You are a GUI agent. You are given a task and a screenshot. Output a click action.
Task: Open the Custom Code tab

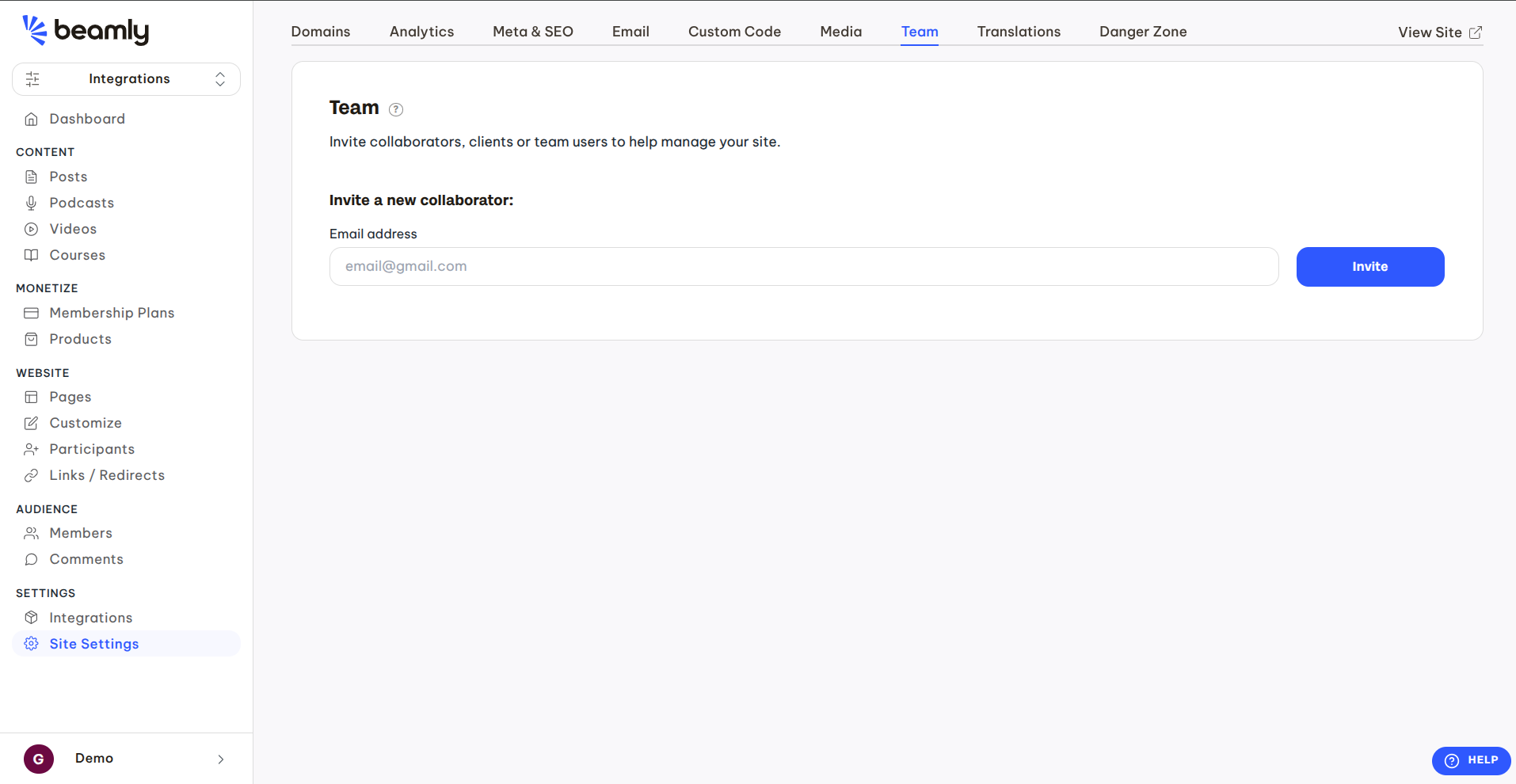[x=735, y=32]
